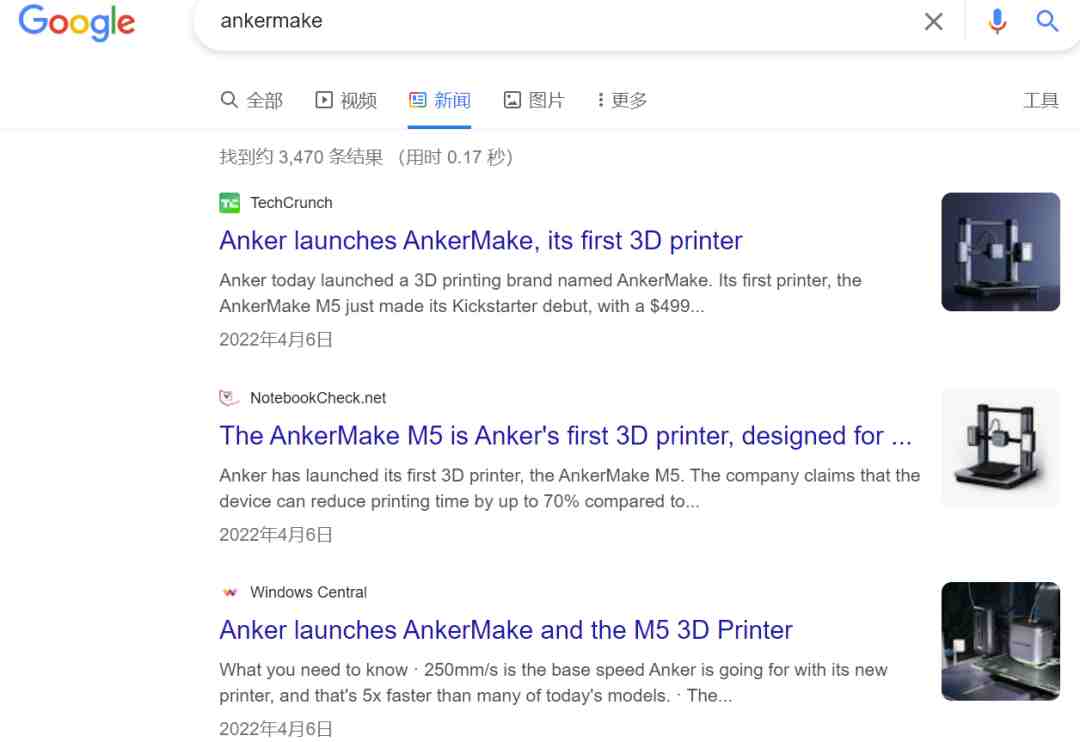Click the NotebookCheck printer thumbnail
1080x742 pixels.
pos(1000,446)
